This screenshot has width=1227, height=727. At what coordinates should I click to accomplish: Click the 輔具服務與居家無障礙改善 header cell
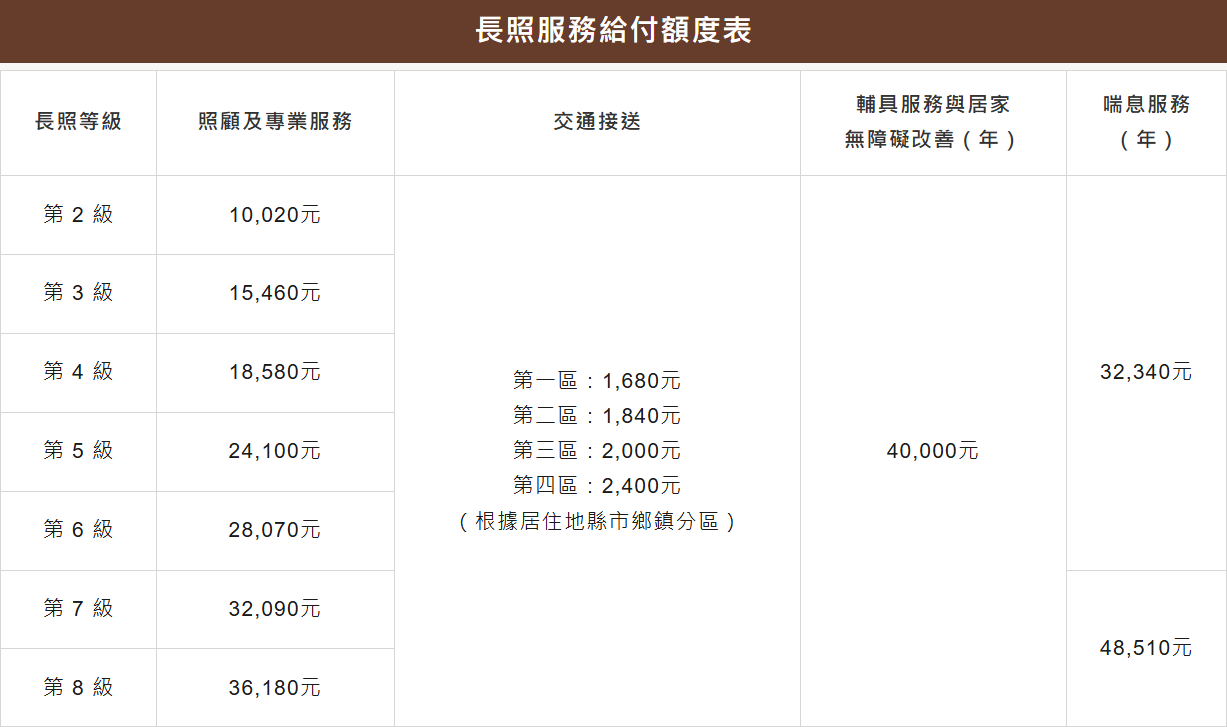point(932,122)
